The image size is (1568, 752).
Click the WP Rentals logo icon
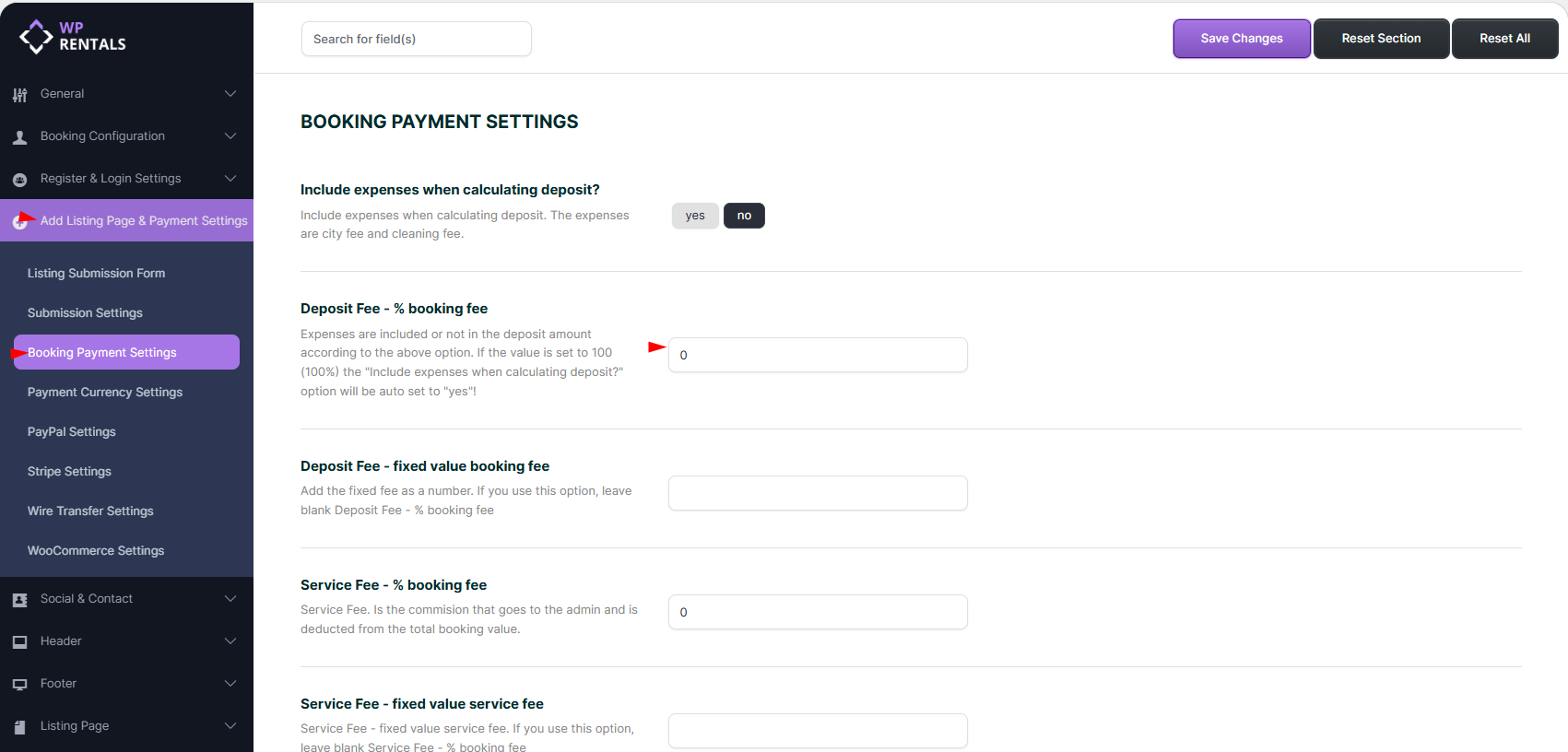[36, 37]
